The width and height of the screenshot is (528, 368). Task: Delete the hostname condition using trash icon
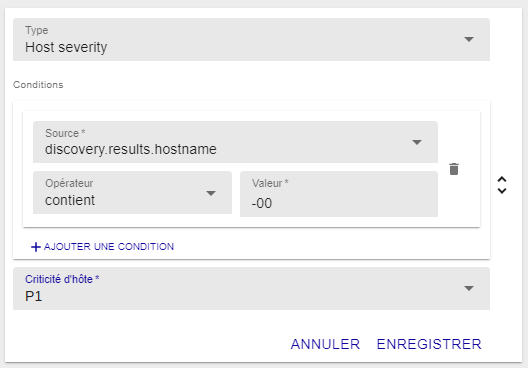454,169
